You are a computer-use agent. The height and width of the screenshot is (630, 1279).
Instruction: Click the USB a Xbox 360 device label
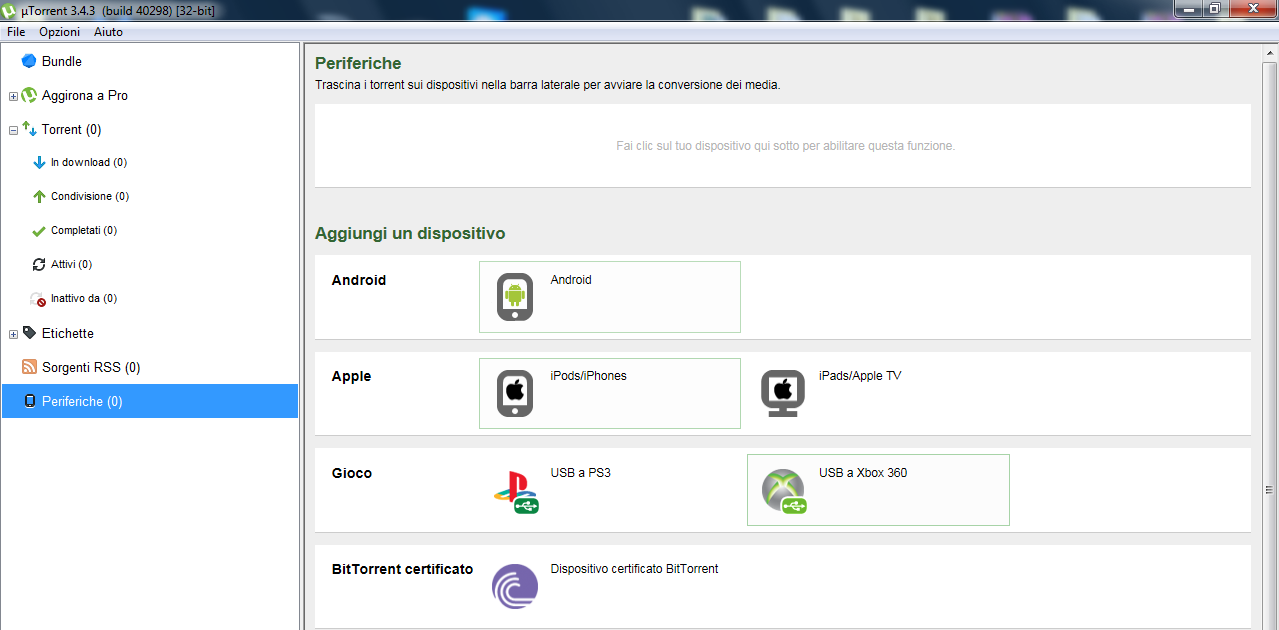click(863, 473)
